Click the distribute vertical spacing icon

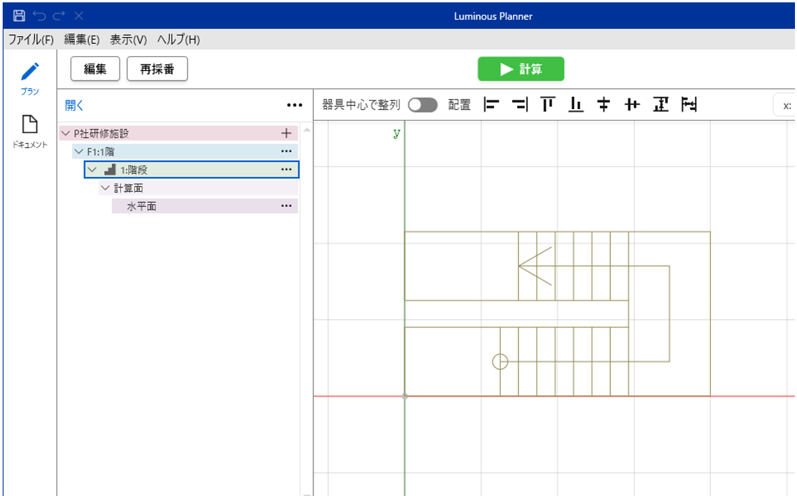(660, 105)
